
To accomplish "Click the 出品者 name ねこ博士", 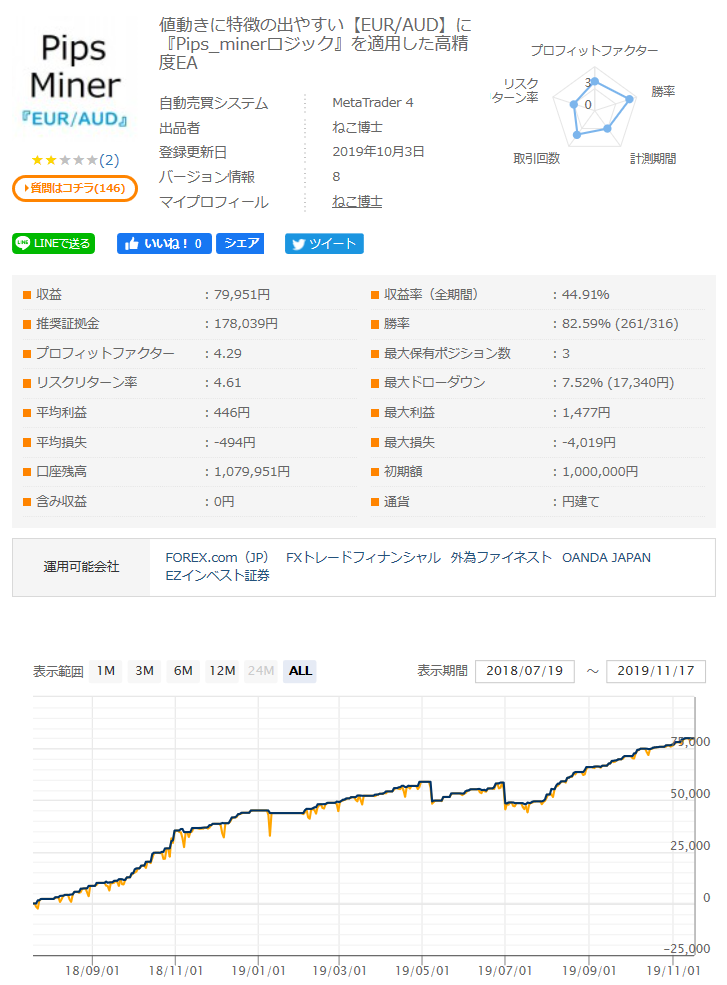I will [357, 128].
